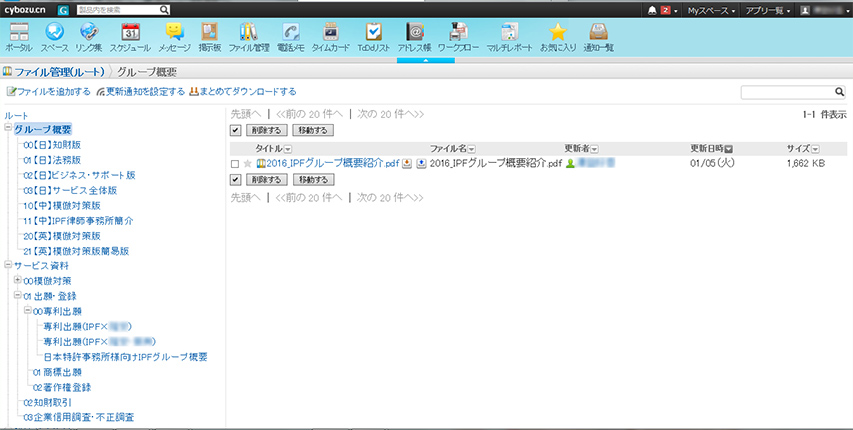Click the Garoon G logo icon

coord(63,10)
